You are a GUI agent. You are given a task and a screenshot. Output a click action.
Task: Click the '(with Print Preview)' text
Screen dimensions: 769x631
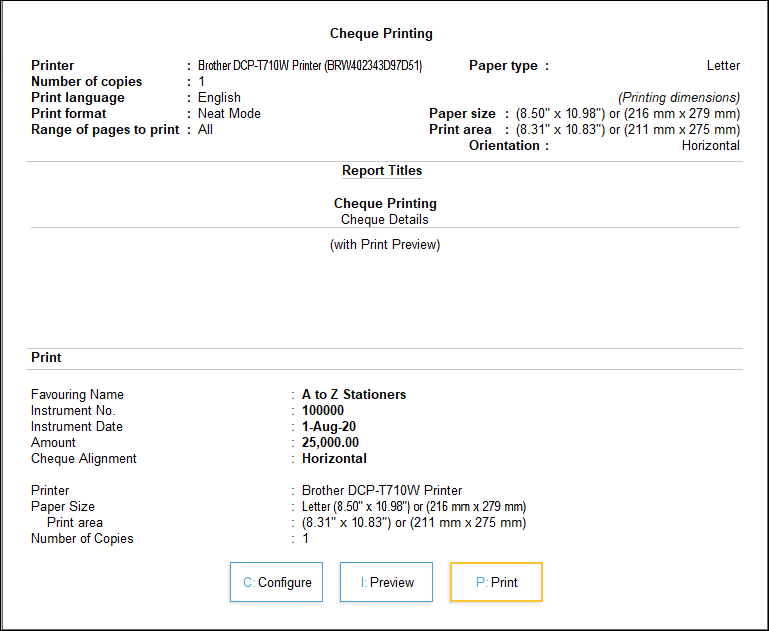[385, 244]
